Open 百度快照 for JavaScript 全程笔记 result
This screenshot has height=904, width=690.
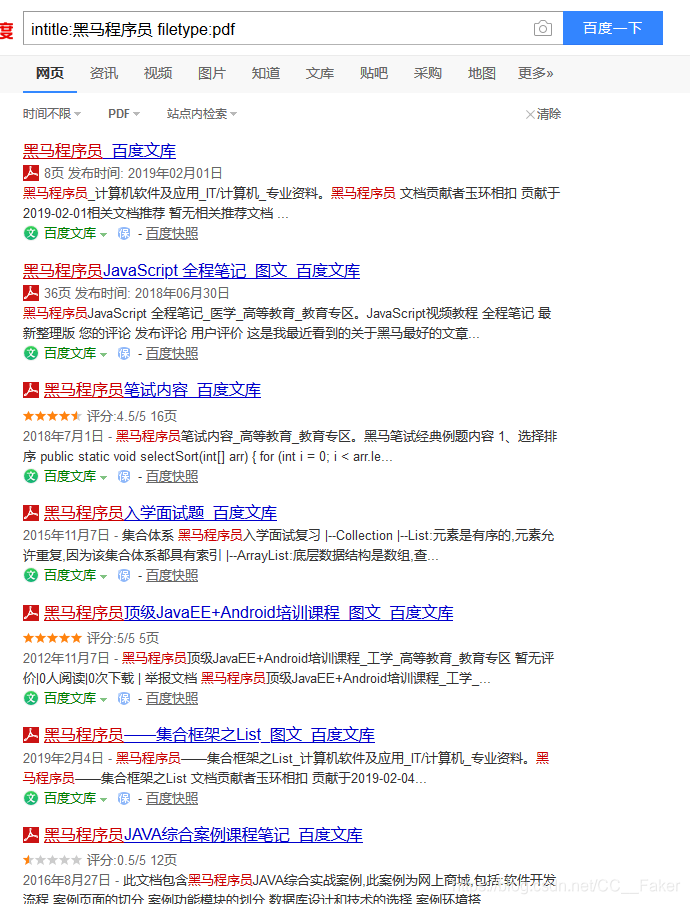[x=172, y=353]
